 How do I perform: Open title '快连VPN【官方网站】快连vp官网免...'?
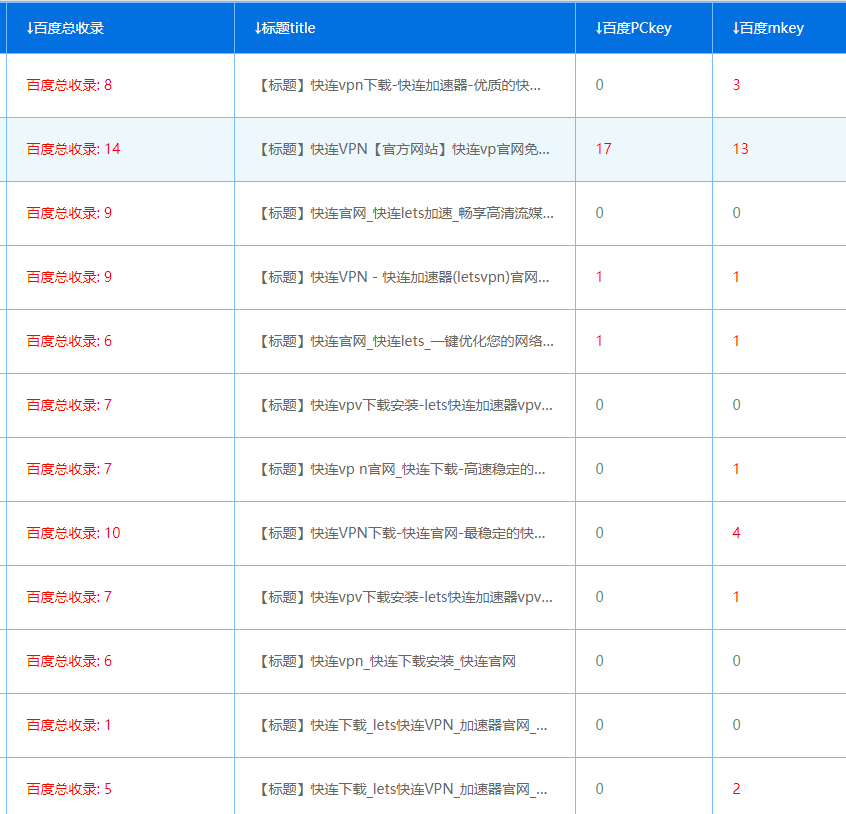(x=404, y=149)
